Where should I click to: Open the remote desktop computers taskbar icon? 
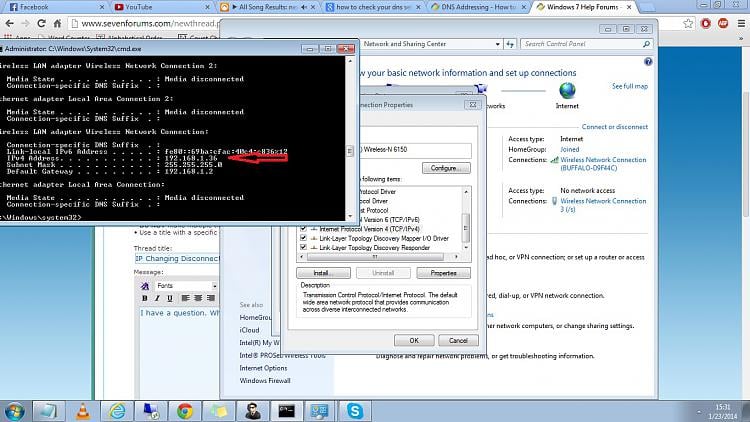(151, 411)
